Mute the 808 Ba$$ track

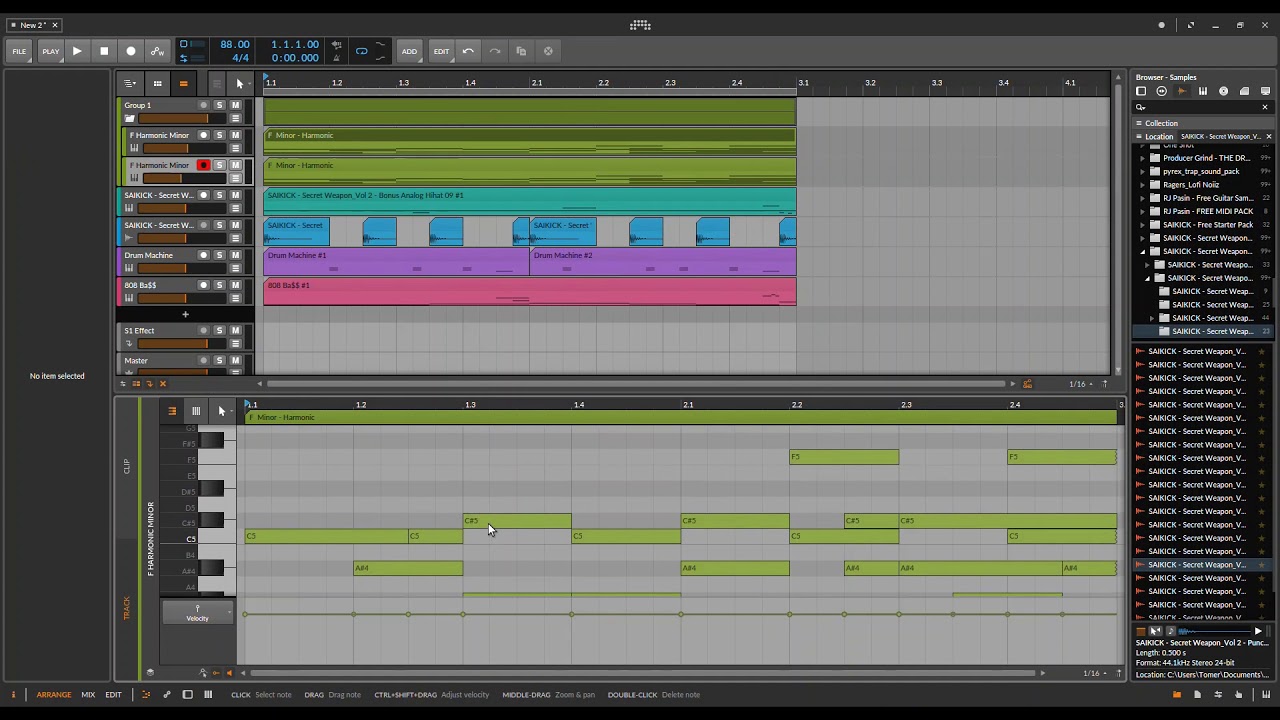click(x=235, y=285)
